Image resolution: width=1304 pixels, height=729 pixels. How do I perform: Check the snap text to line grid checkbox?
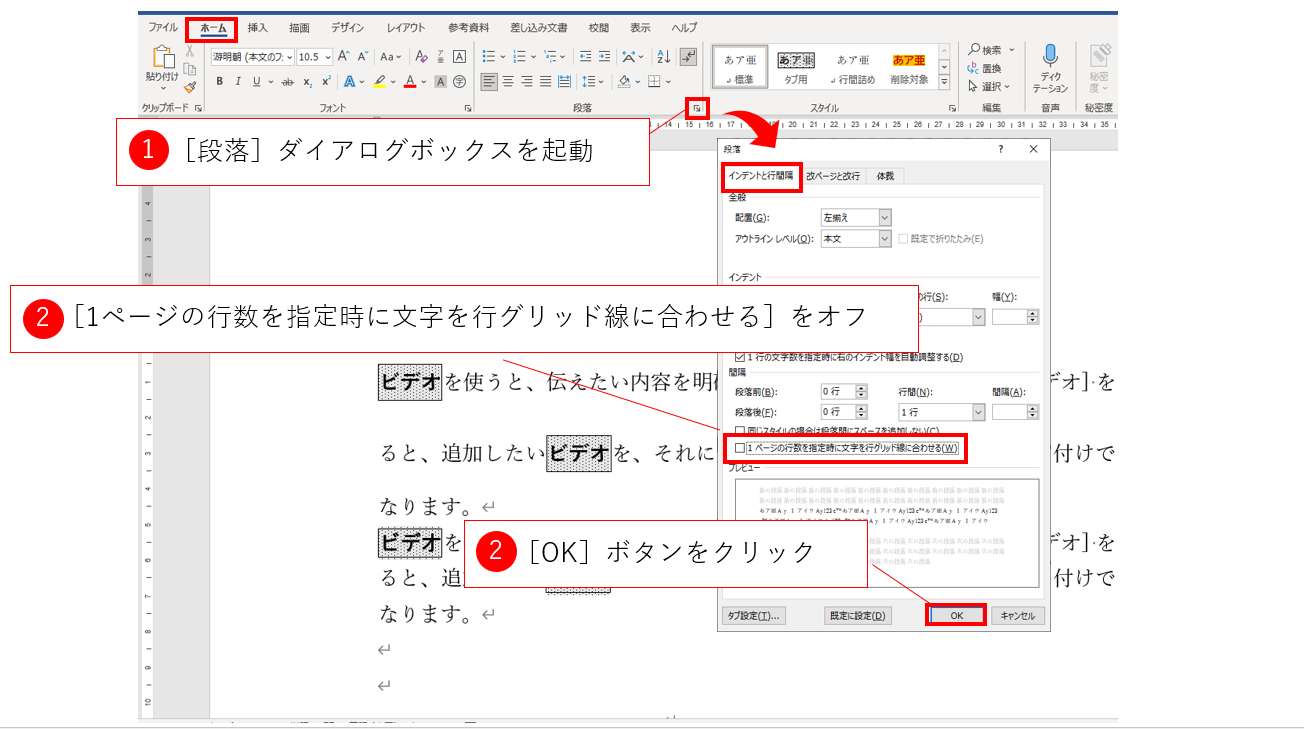click(740, 448)
